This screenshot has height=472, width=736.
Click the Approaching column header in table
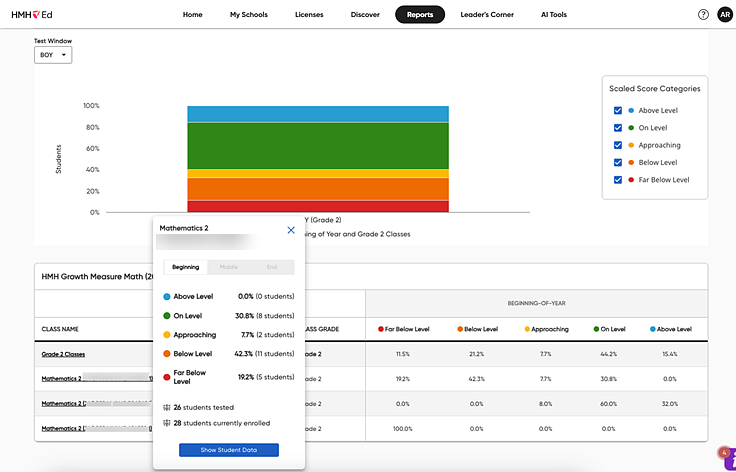(x=546, y=329)
